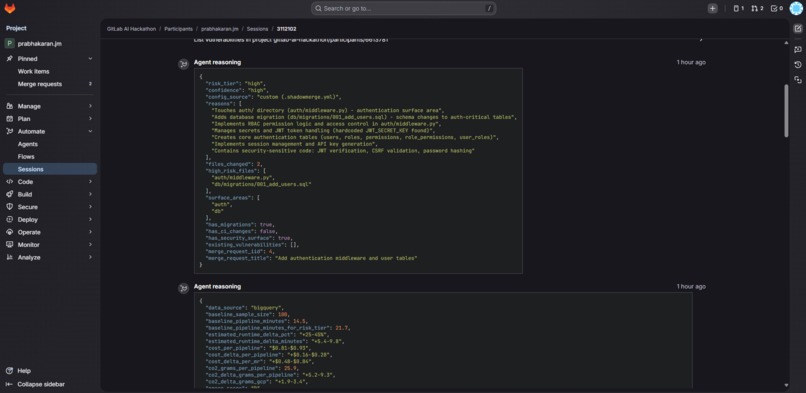
Task: Click the Code section icon
Action: pyautogui.click(x=9, y=182)
